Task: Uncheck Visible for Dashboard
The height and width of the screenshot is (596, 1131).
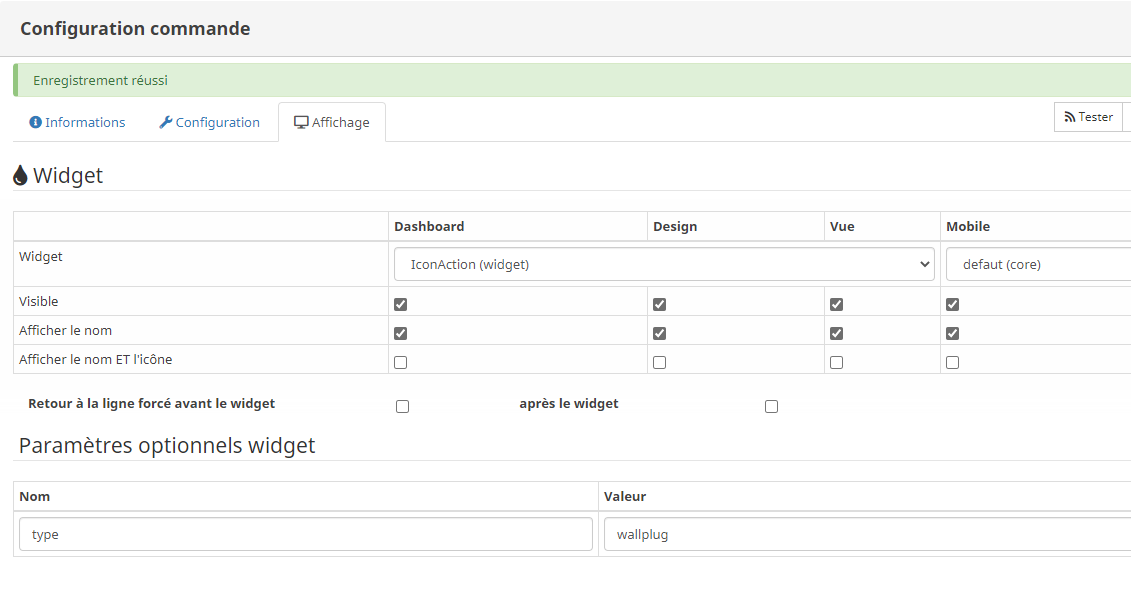Action: [401, 304]
